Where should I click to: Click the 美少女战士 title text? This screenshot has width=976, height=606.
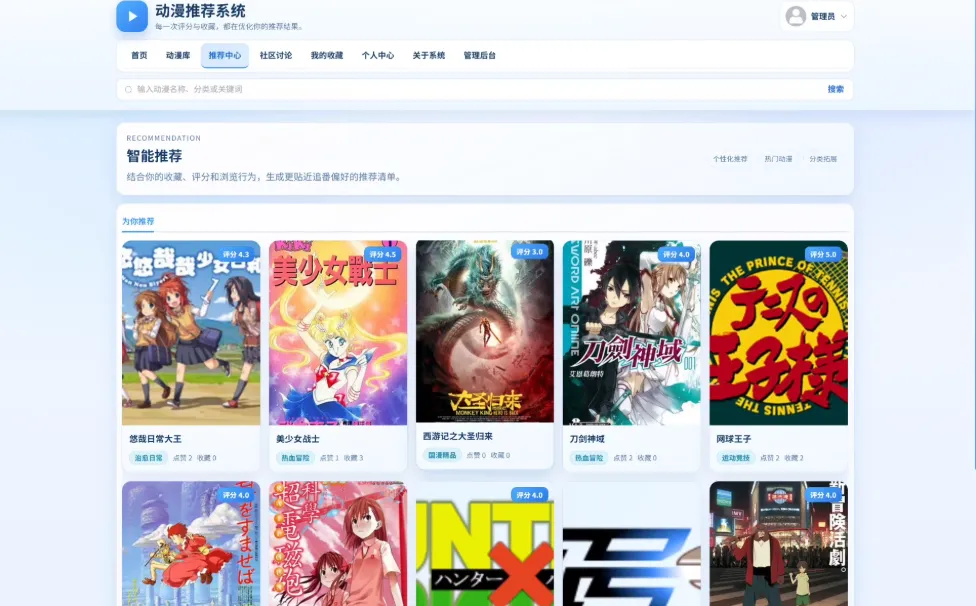click(x=298, y=439)
